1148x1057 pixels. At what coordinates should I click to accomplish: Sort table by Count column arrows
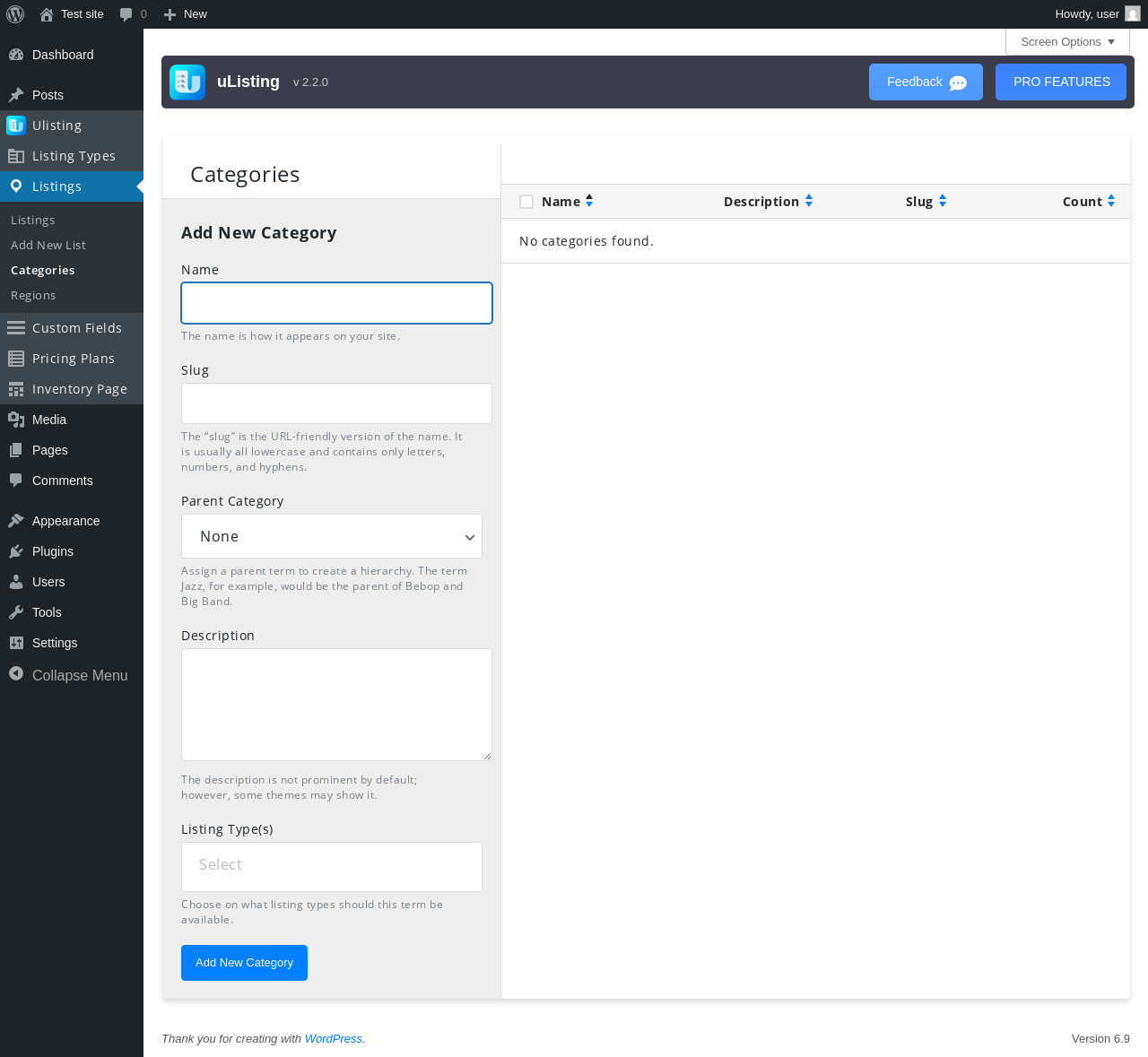point(1111,202)
